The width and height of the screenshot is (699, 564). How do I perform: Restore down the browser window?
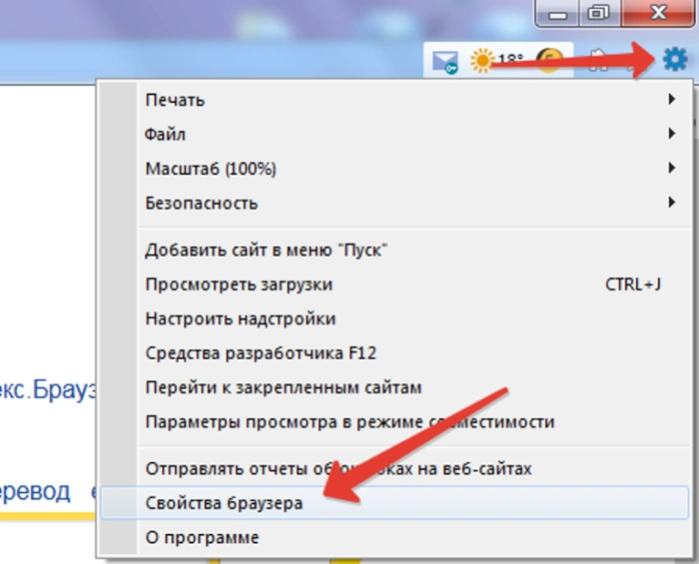(x=599, y=13)
